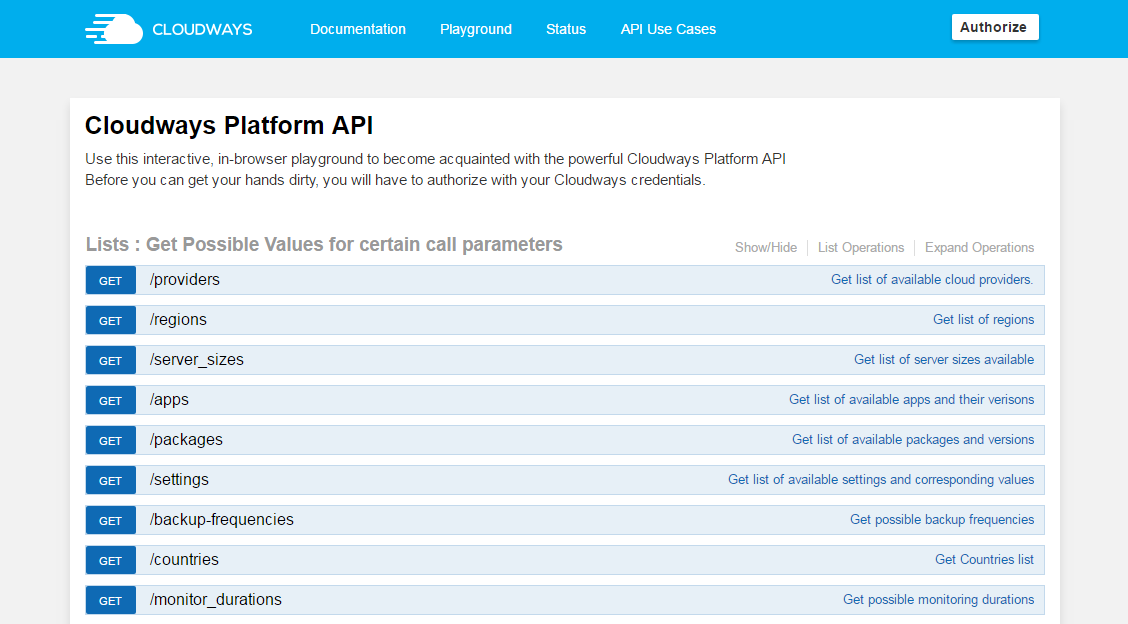
Task: Click 'Get possible monitoring durations' description
Action: [x=939, y=600]
